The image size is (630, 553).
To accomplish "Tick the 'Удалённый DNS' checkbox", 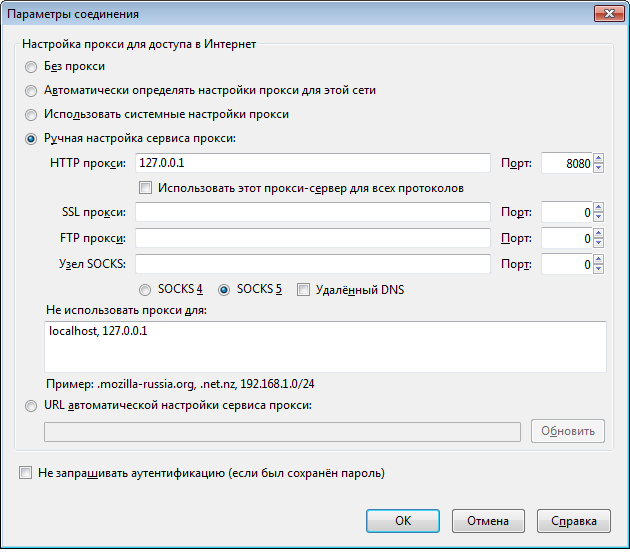I will pyautogui.click(x=303, y=290).
